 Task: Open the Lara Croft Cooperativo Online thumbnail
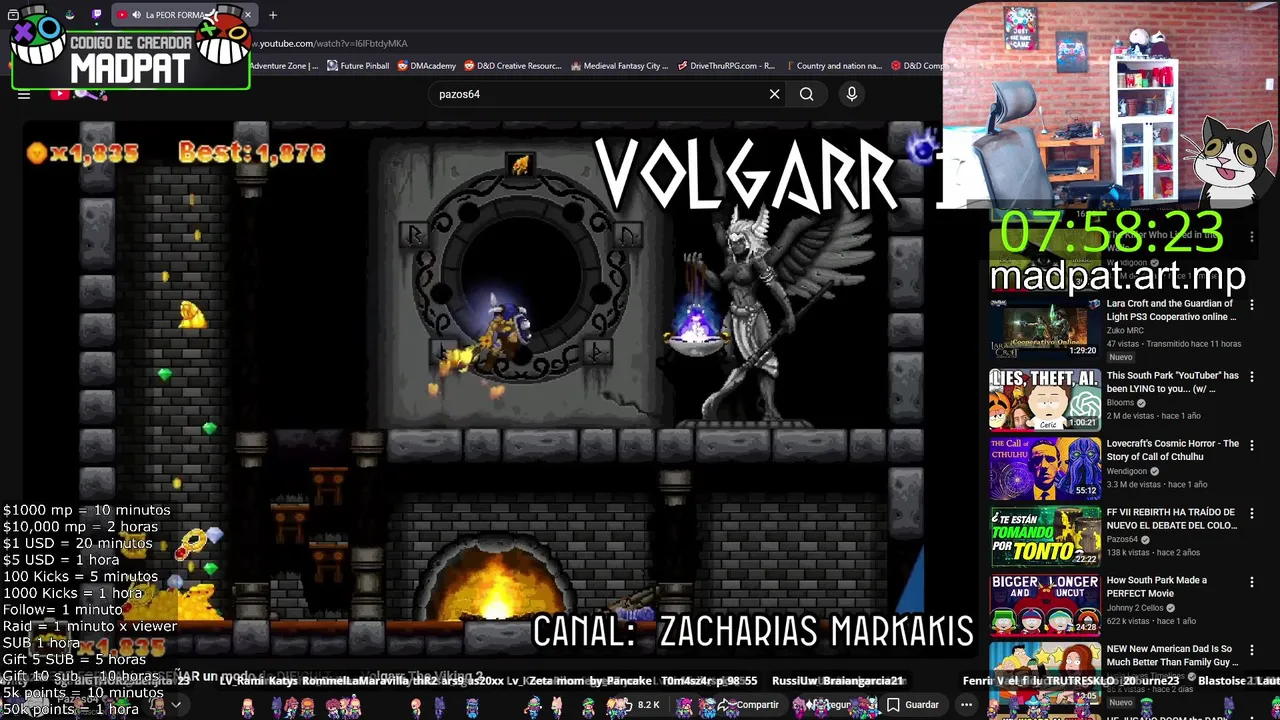tap(1045, 329)
